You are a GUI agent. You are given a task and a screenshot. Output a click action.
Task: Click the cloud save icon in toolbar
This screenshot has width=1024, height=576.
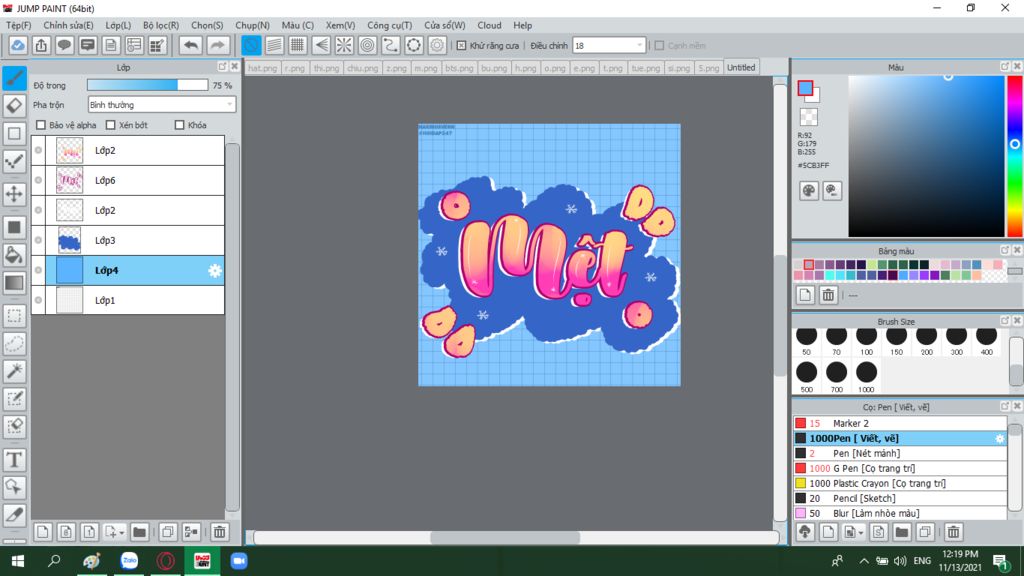tap(18, 45)
